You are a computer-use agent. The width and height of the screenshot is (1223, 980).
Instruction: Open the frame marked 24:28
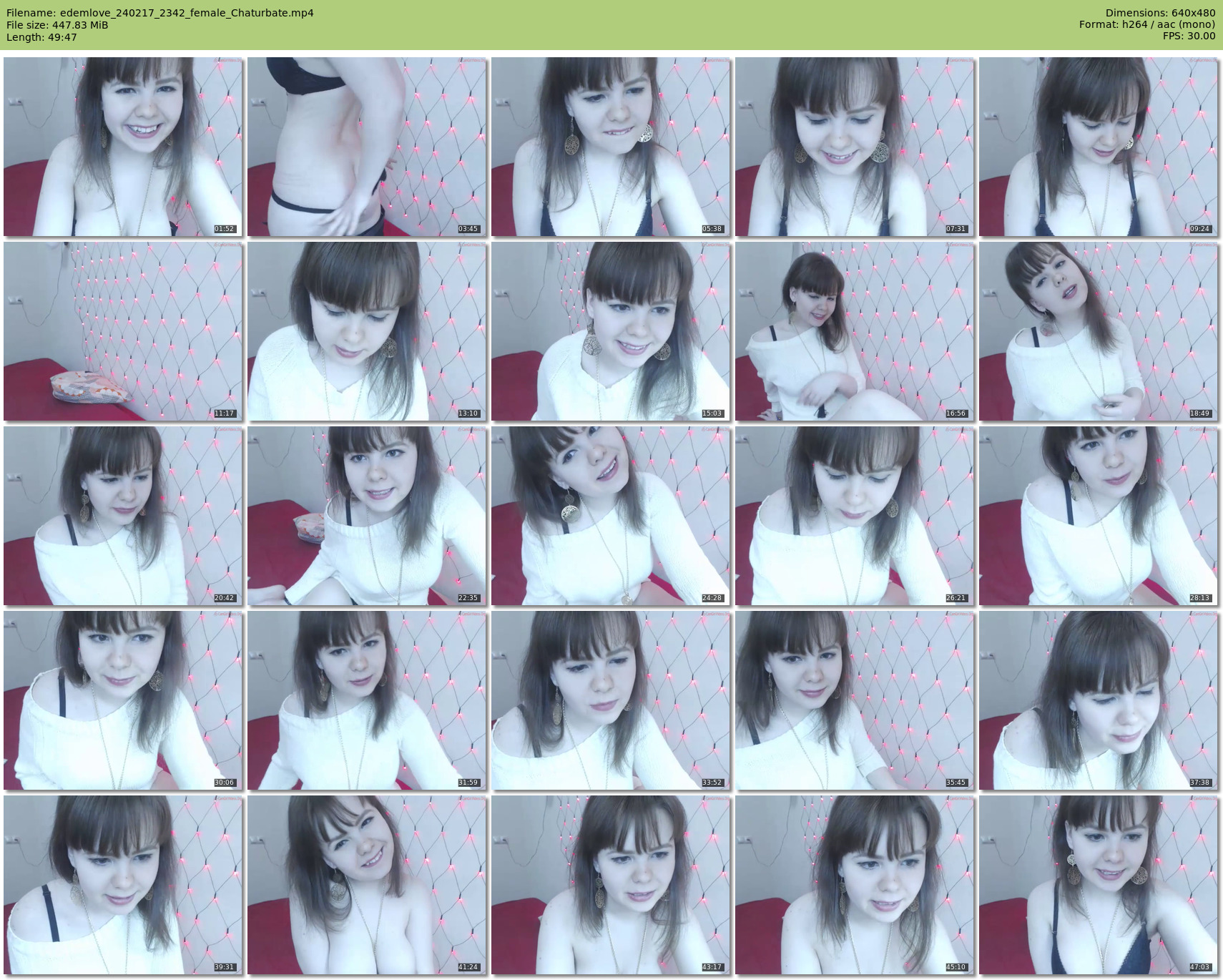click(x=610, y=516)
